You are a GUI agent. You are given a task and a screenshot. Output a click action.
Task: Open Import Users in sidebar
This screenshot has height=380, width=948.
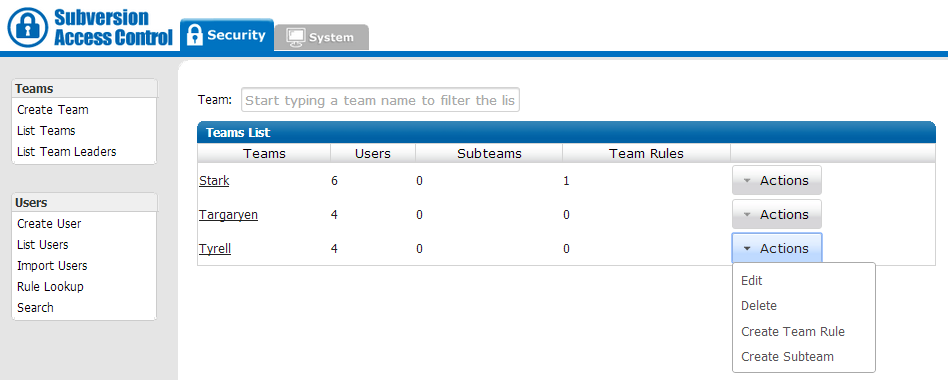coord(52,266)
